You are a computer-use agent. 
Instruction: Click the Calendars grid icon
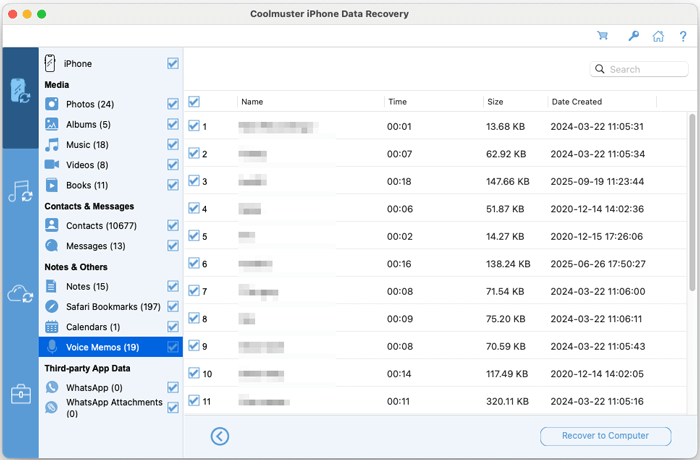pyautogui.click(x=52, y=327)
